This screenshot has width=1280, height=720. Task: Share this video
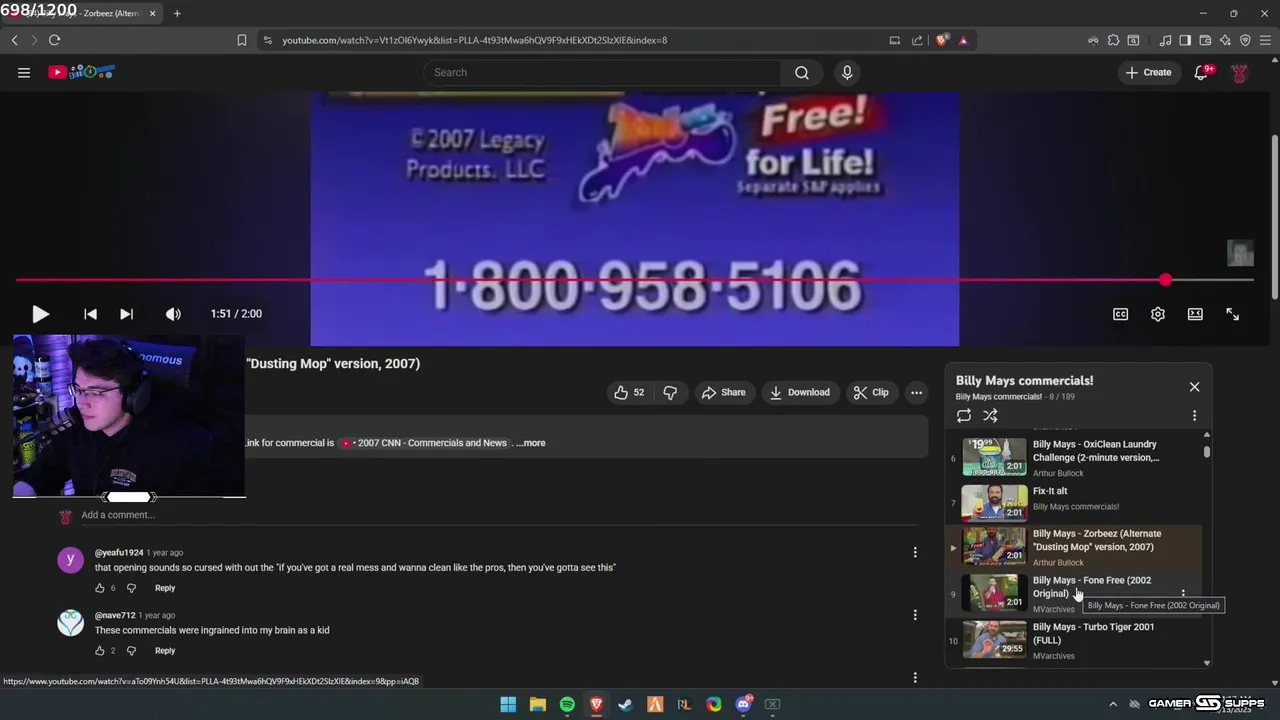(x=723, y=393)
